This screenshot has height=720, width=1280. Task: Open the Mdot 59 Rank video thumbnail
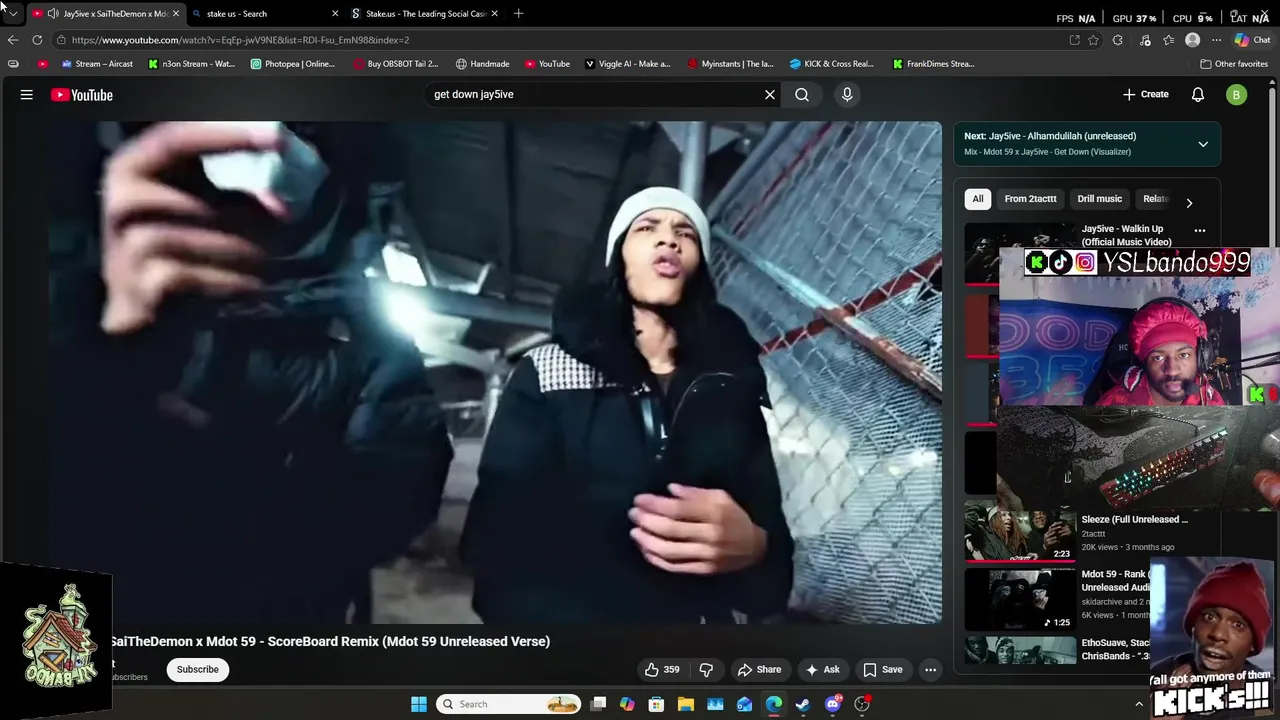point(1020,598)
